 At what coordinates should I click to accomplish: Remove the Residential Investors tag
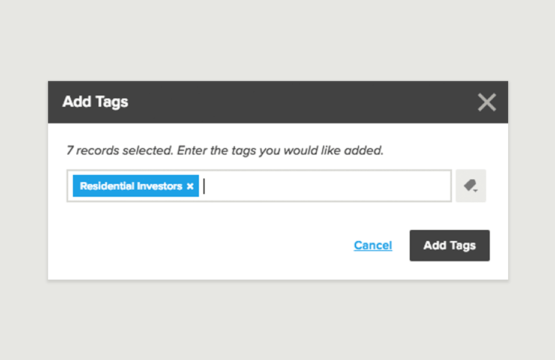click(190, 186)
